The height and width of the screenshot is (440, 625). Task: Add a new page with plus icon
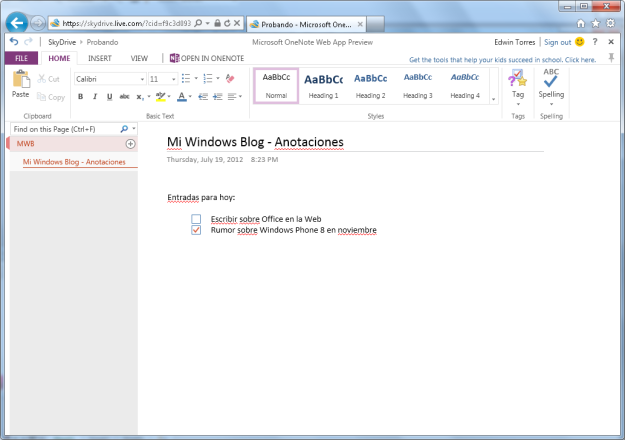[x=130, y=144]
